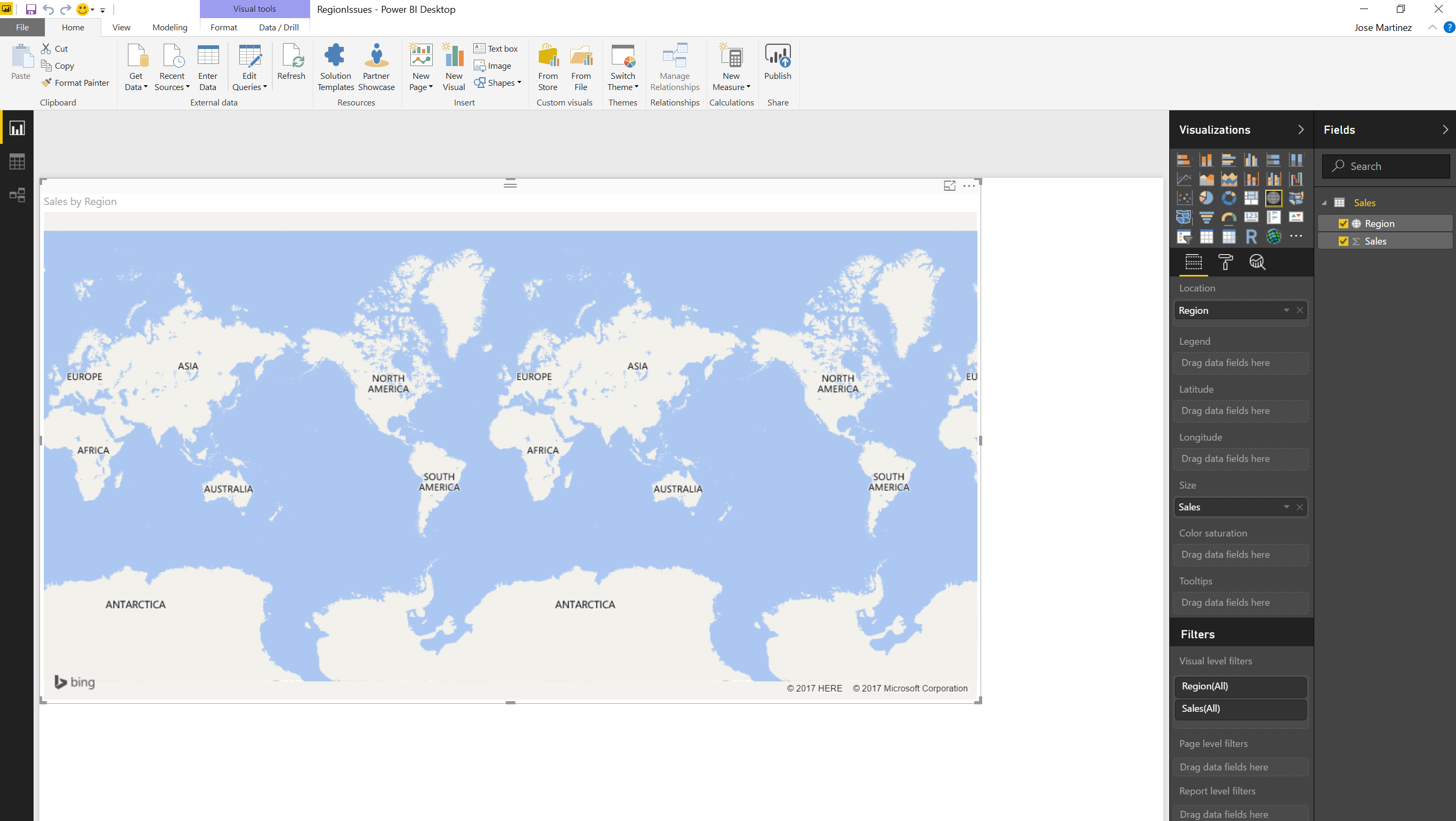The image size is (1456, 821).
Task: Expand the Sales(All) visual filter
Action: 1241,709
